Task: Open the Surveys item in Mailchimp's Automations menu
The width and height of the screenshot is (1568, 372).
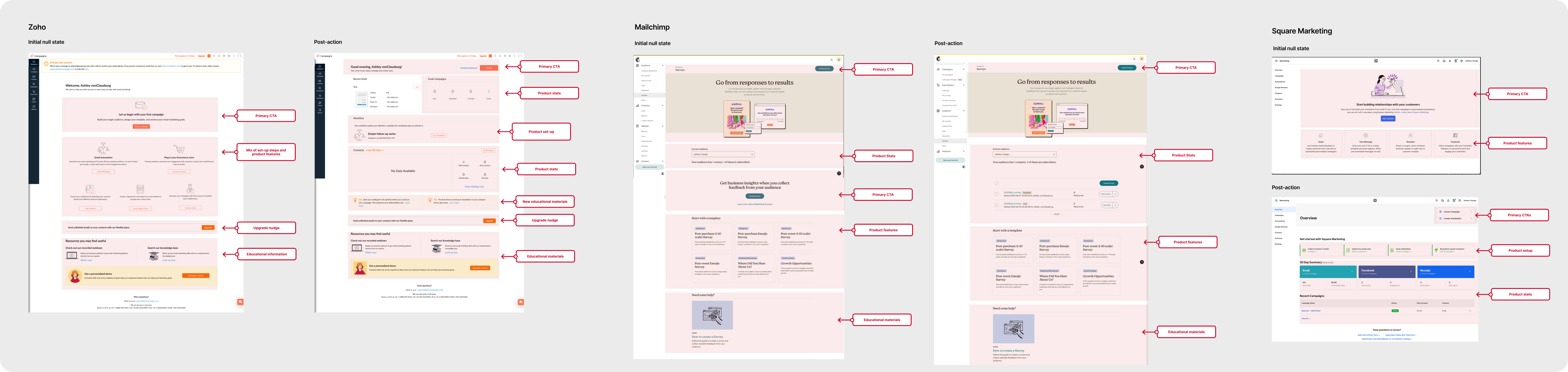Action: pyautogui.click(x=645, y=95)
